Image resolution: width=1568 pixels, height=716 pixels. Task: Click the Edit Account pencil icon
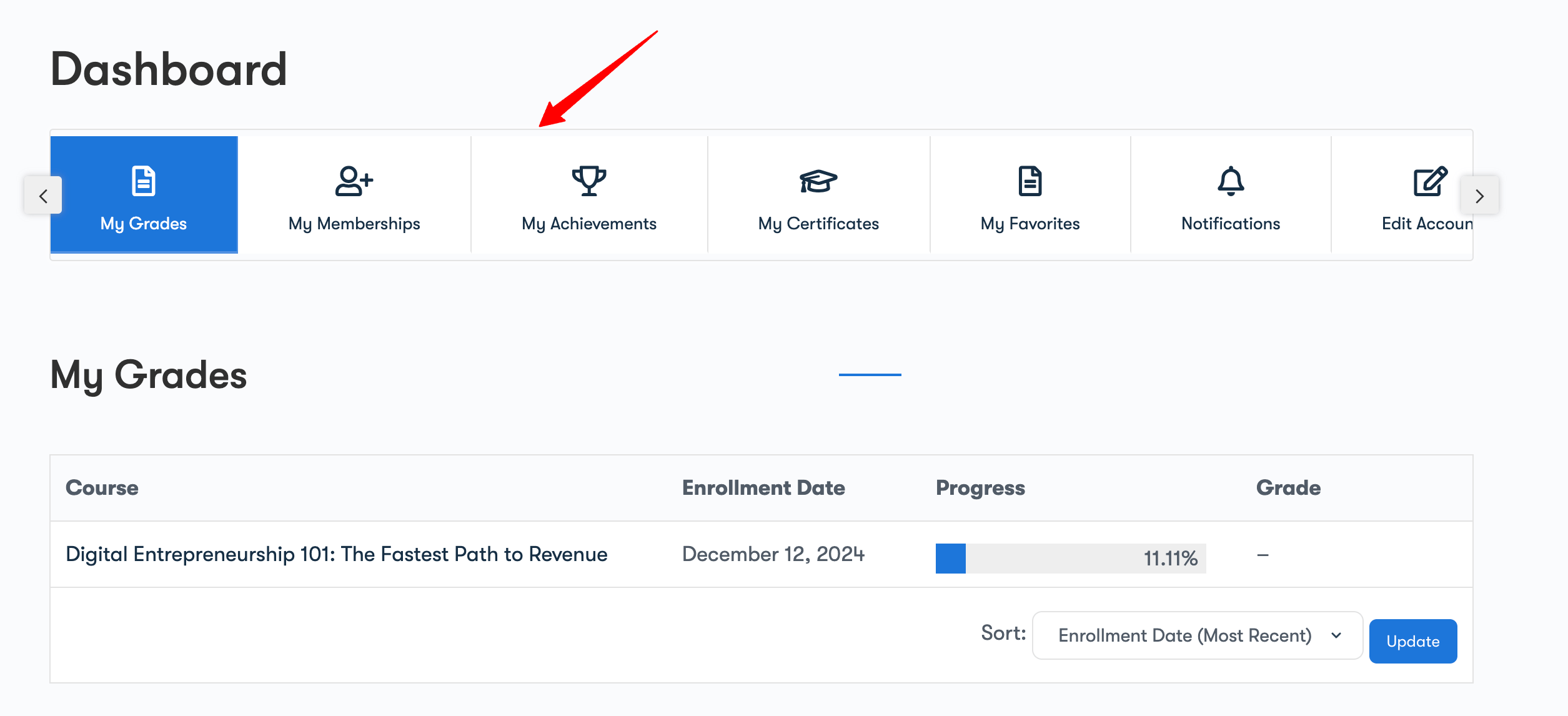point(1430,181)
